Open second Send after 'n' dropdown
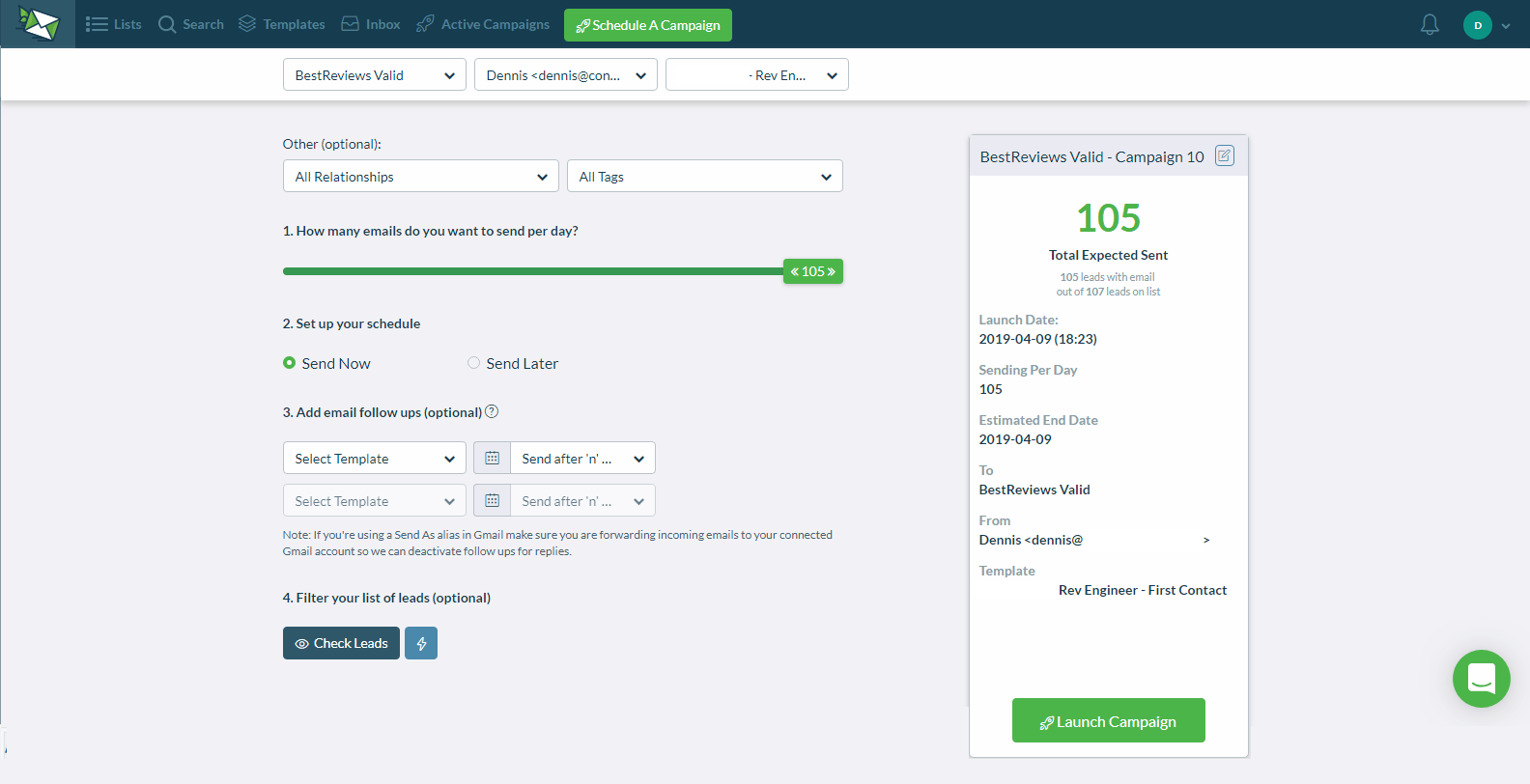This screenshot has width=1530, height=784. (582, 500)
